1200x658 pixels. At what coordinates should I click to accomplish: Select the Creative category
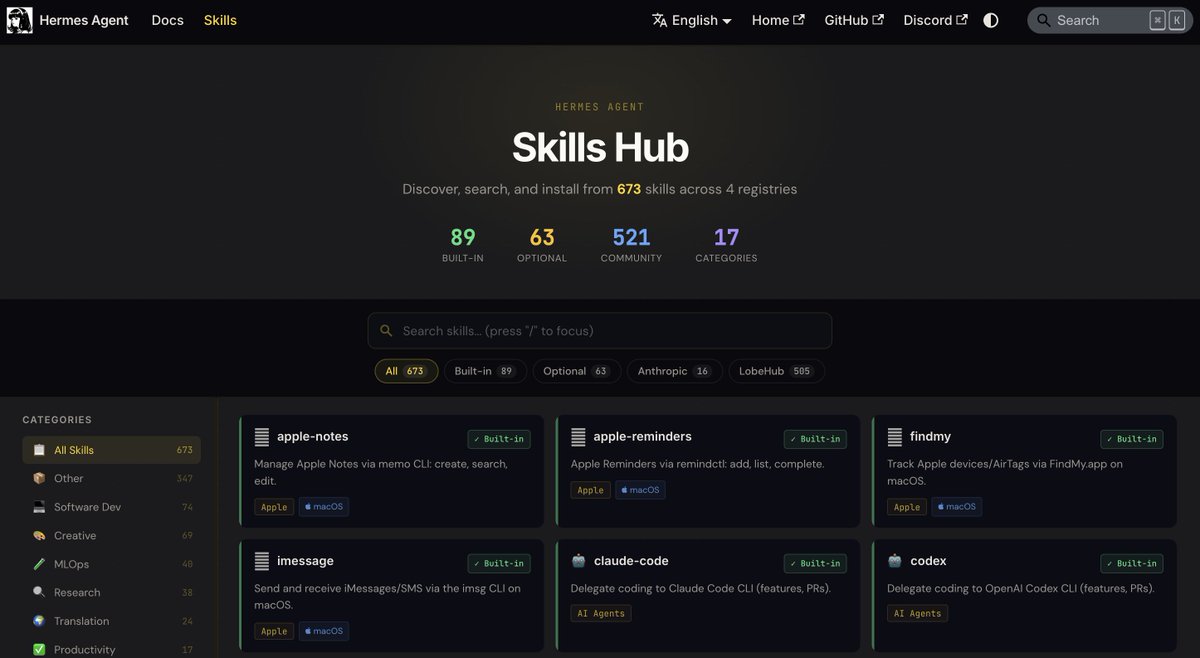[x=112, y=536]
